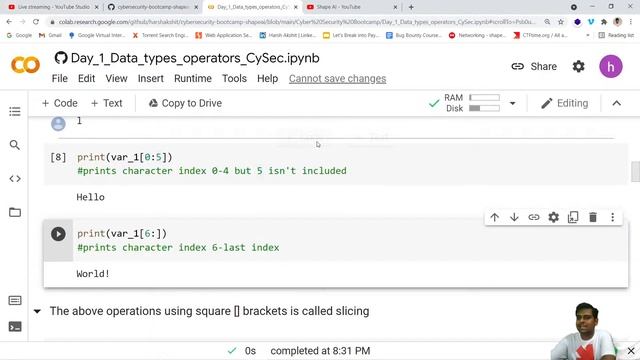Open the code snippets panel
Viewport: 640px width, 360px height.
click(15, 179)
